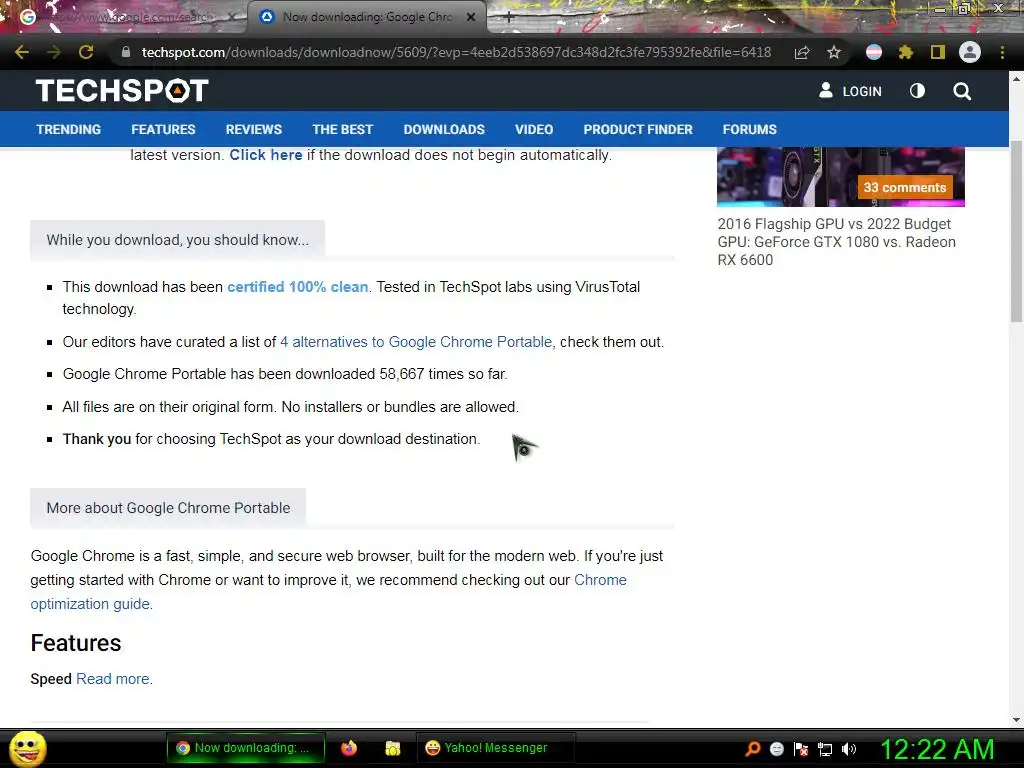Open '2016 Flagship GPU vs 2022 Budget GPU' headline

coord(837,242)
